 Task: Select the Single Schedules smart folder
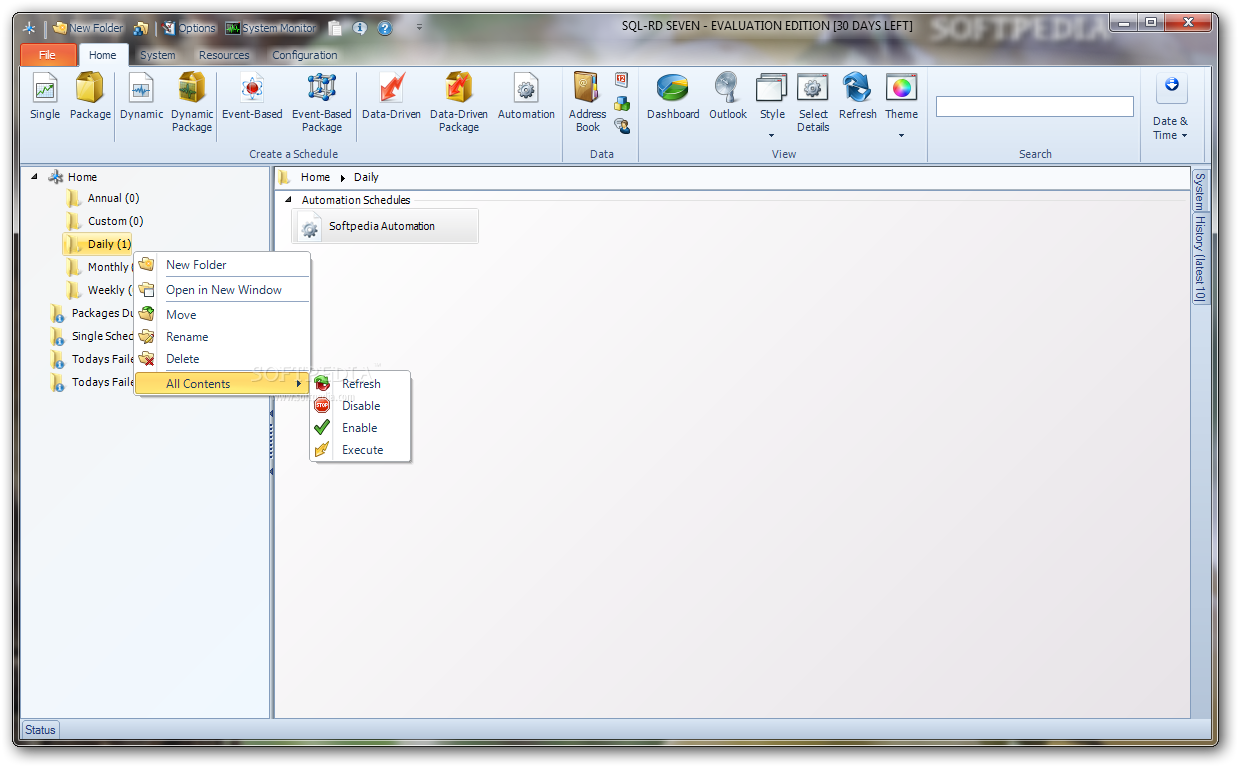[x=92, y=336]
